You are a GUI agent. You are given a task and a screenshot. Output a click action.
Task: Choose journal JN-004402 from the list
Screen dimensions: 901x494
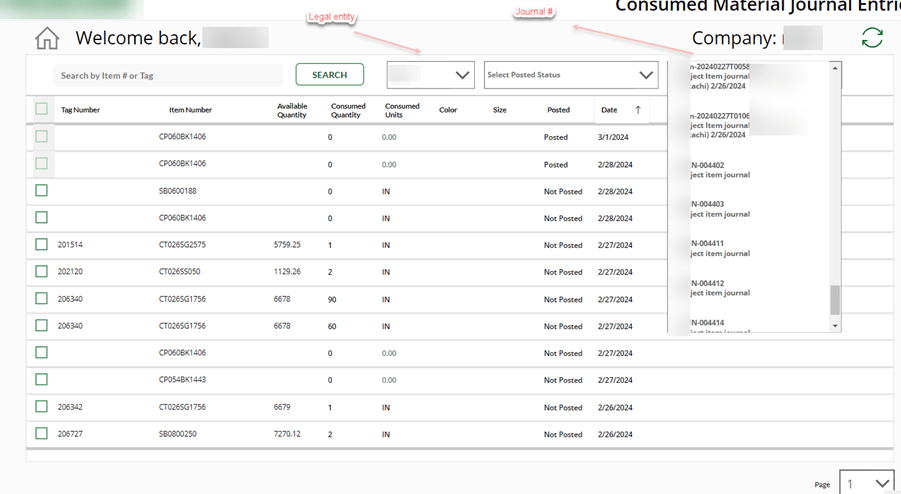pos(720,170)
